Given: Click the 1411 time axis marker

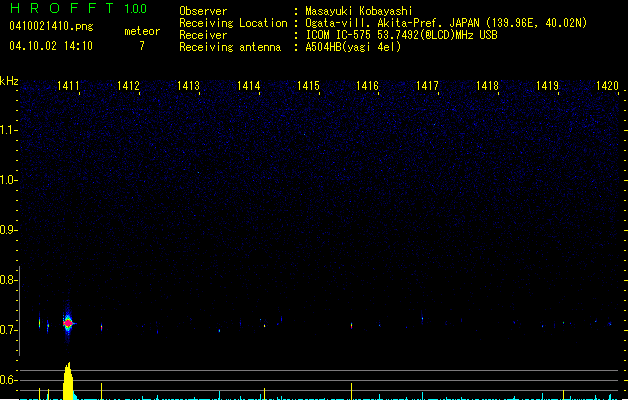Looking at the screenshot, I should tap(68, 86).
